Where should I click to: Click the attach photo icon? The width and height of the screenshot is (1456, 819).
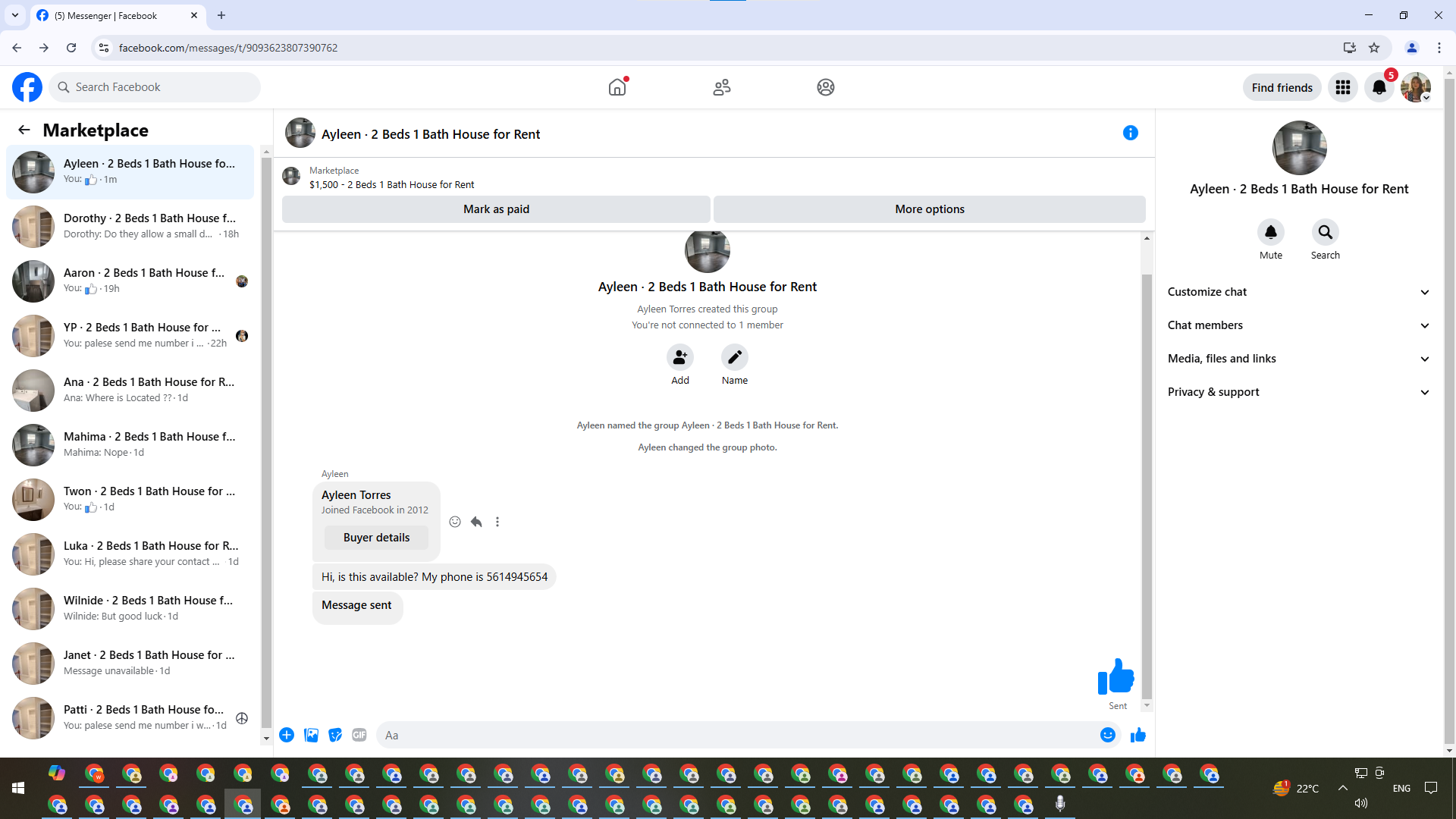(x=311, y=735)
